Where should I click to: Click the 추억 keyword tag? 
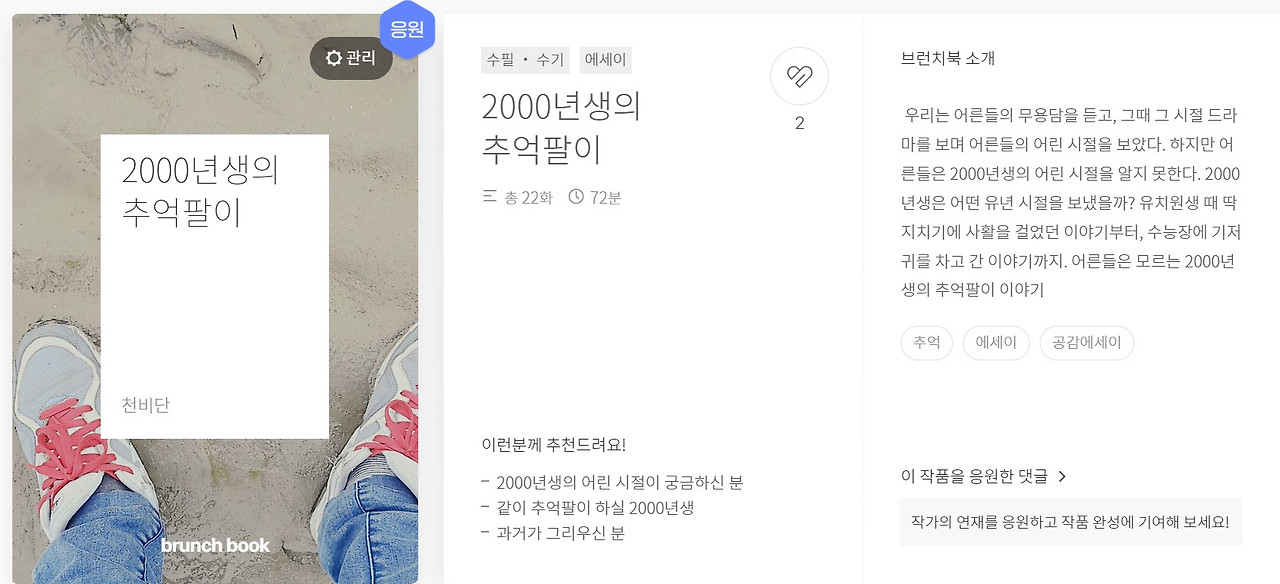click(x=926, y=343)
